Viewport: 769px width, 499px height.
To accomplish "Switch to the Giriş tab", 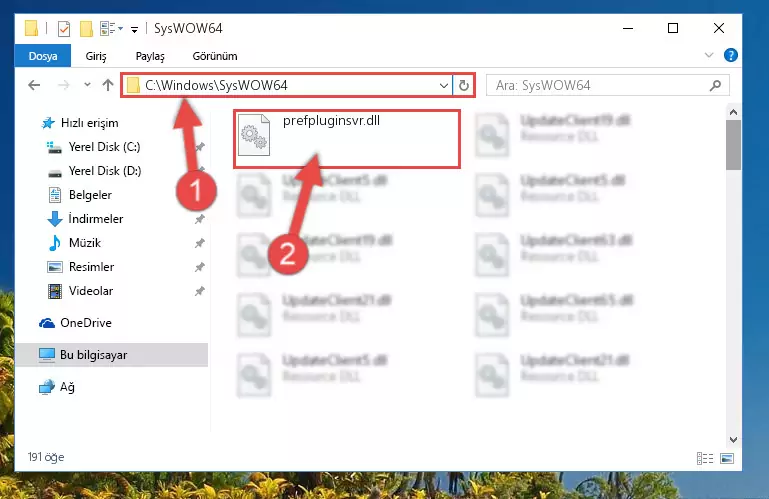I will (x=96, y=56).
